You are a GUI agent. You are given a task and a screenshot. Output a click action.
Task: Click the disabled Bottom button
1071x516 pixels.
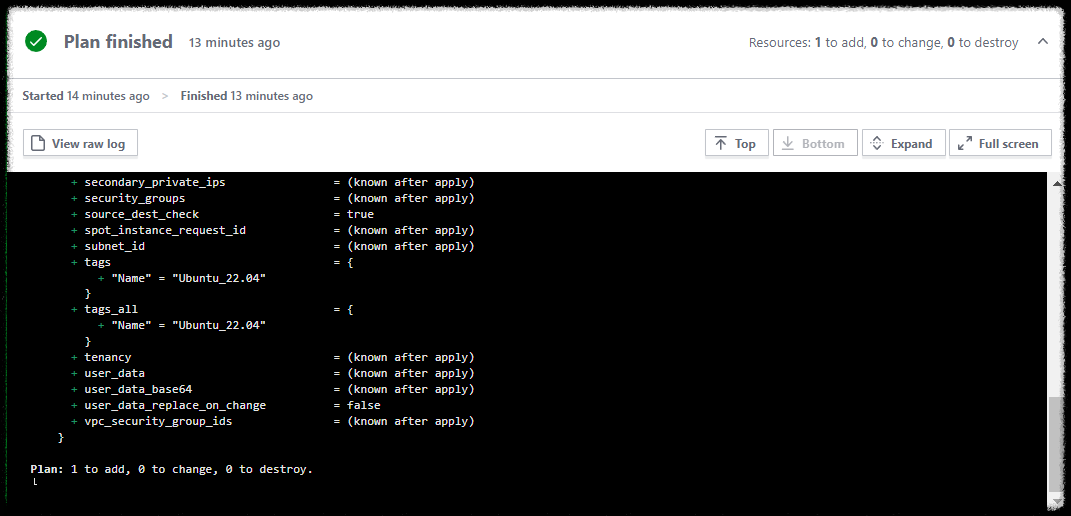[815, 144]
